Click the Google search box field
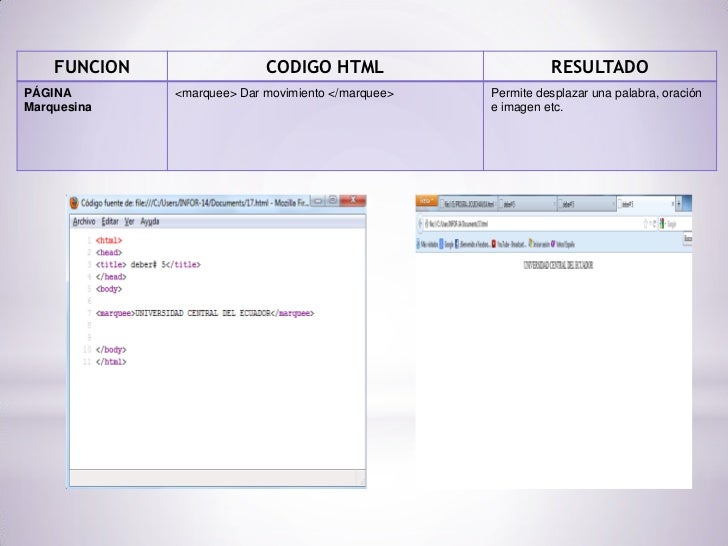 [678, 224]
